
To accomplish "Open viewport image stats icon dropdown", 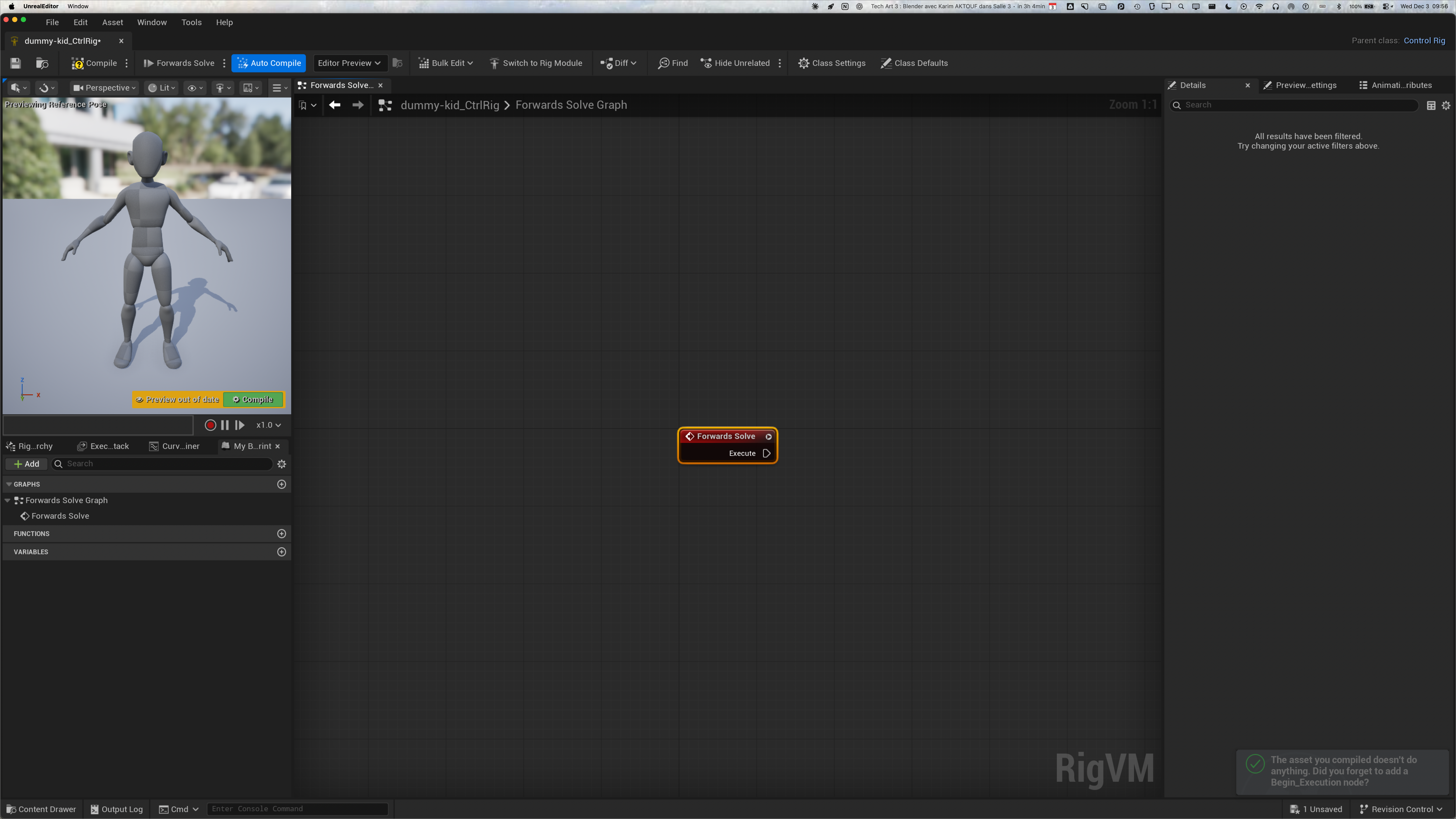I will click(250, 88).
